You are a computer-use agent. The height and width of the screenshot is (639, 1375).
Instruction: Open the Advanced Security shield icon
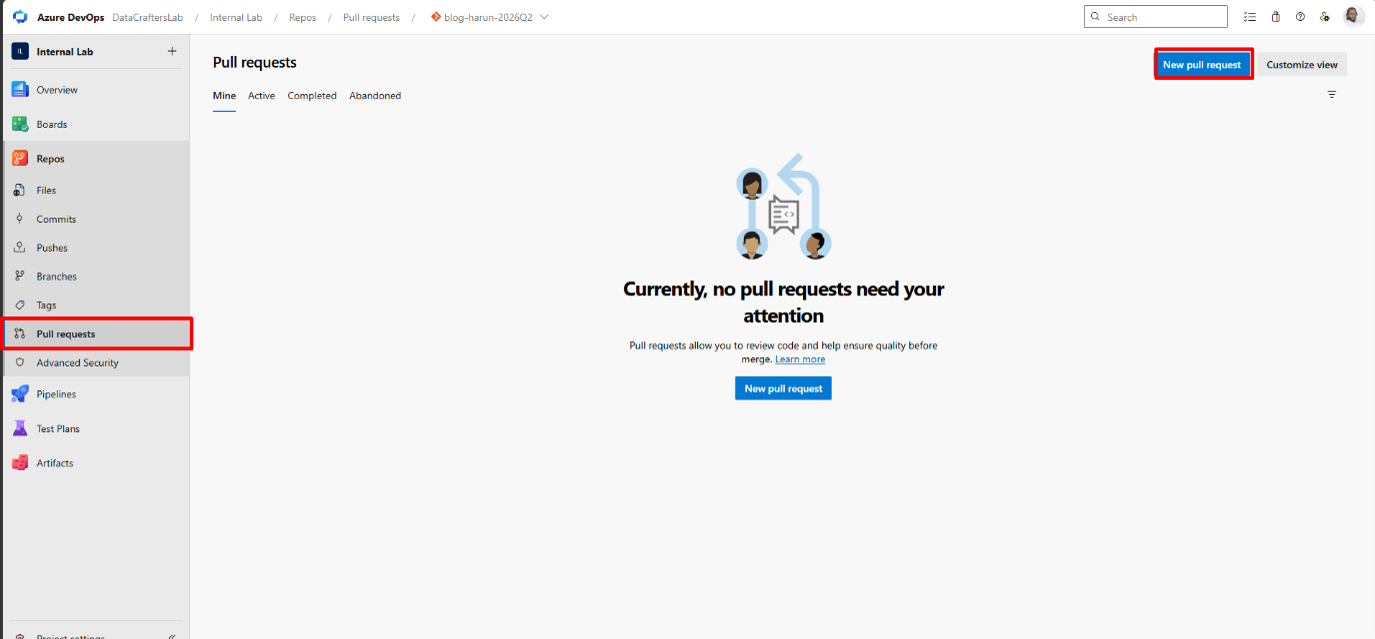[19, 363]
